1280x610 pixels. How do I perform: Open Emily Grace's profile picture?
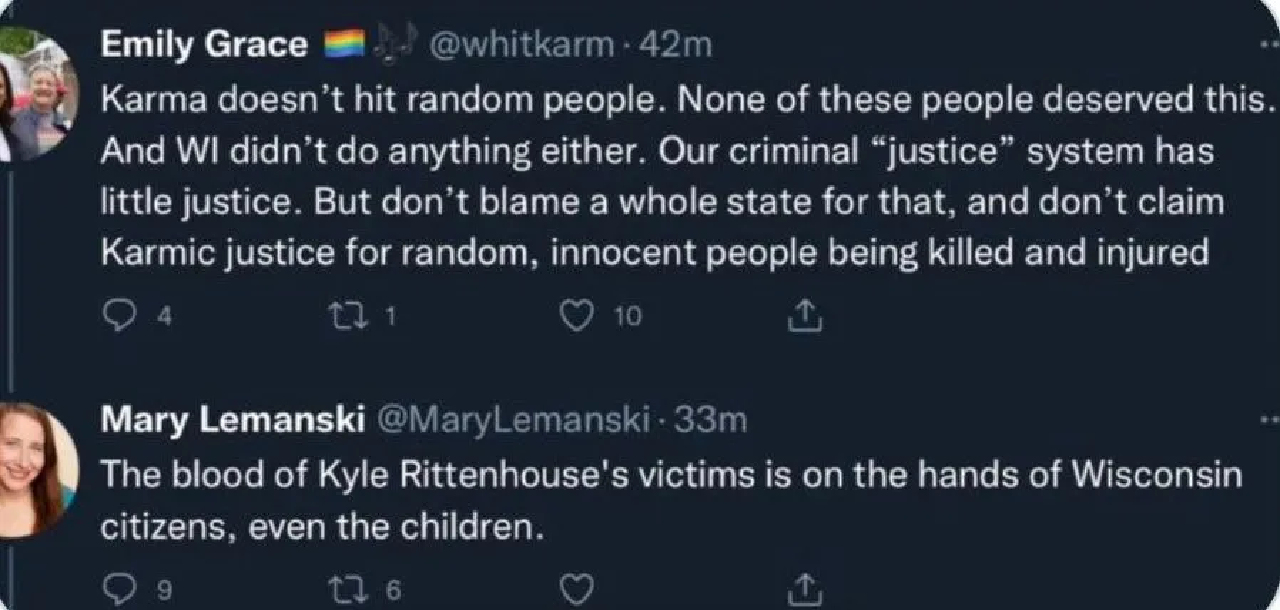[x=37, y=95]
